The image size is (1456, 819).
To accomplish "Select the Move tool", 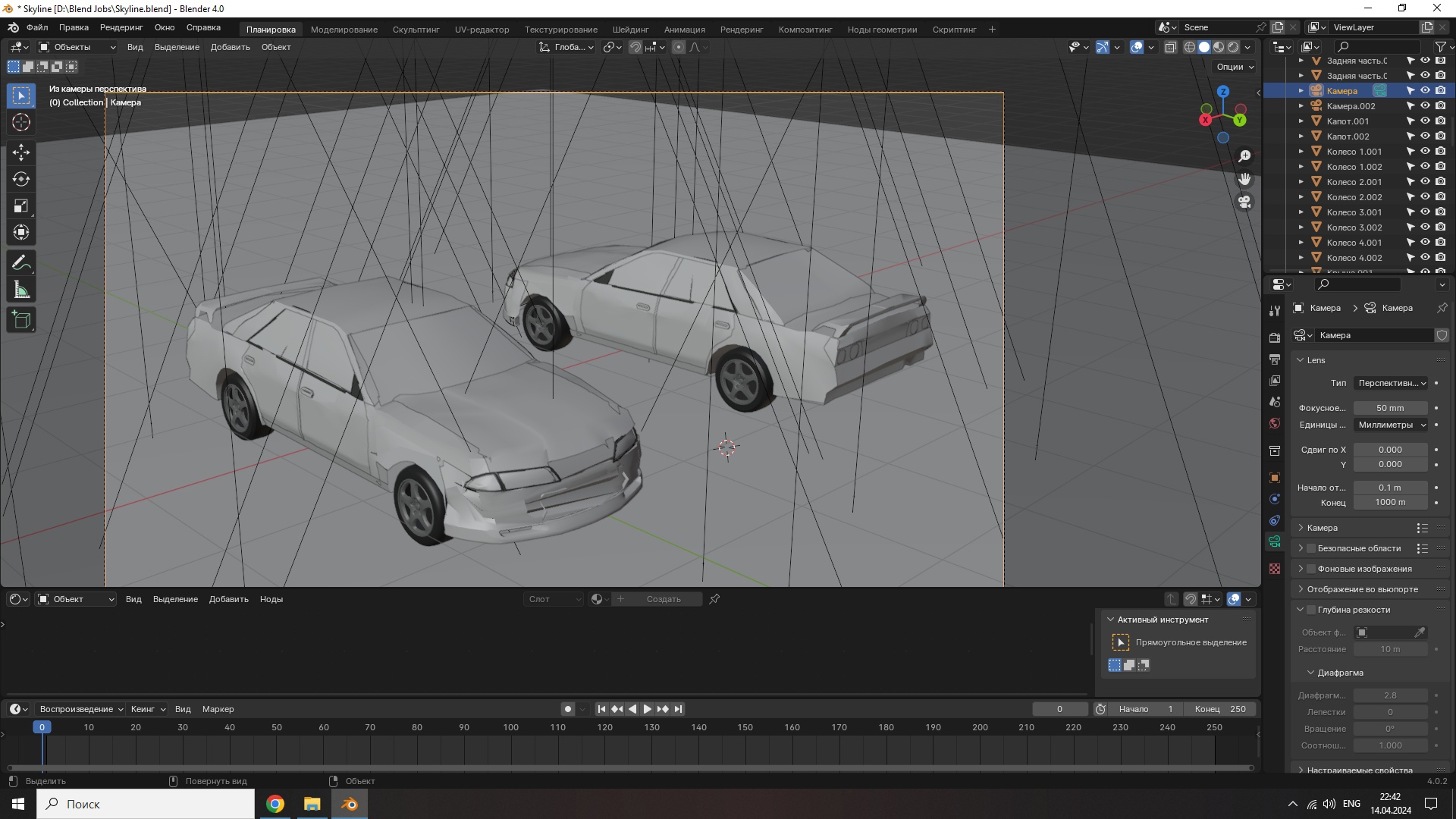I will click(x=21, y=152).
